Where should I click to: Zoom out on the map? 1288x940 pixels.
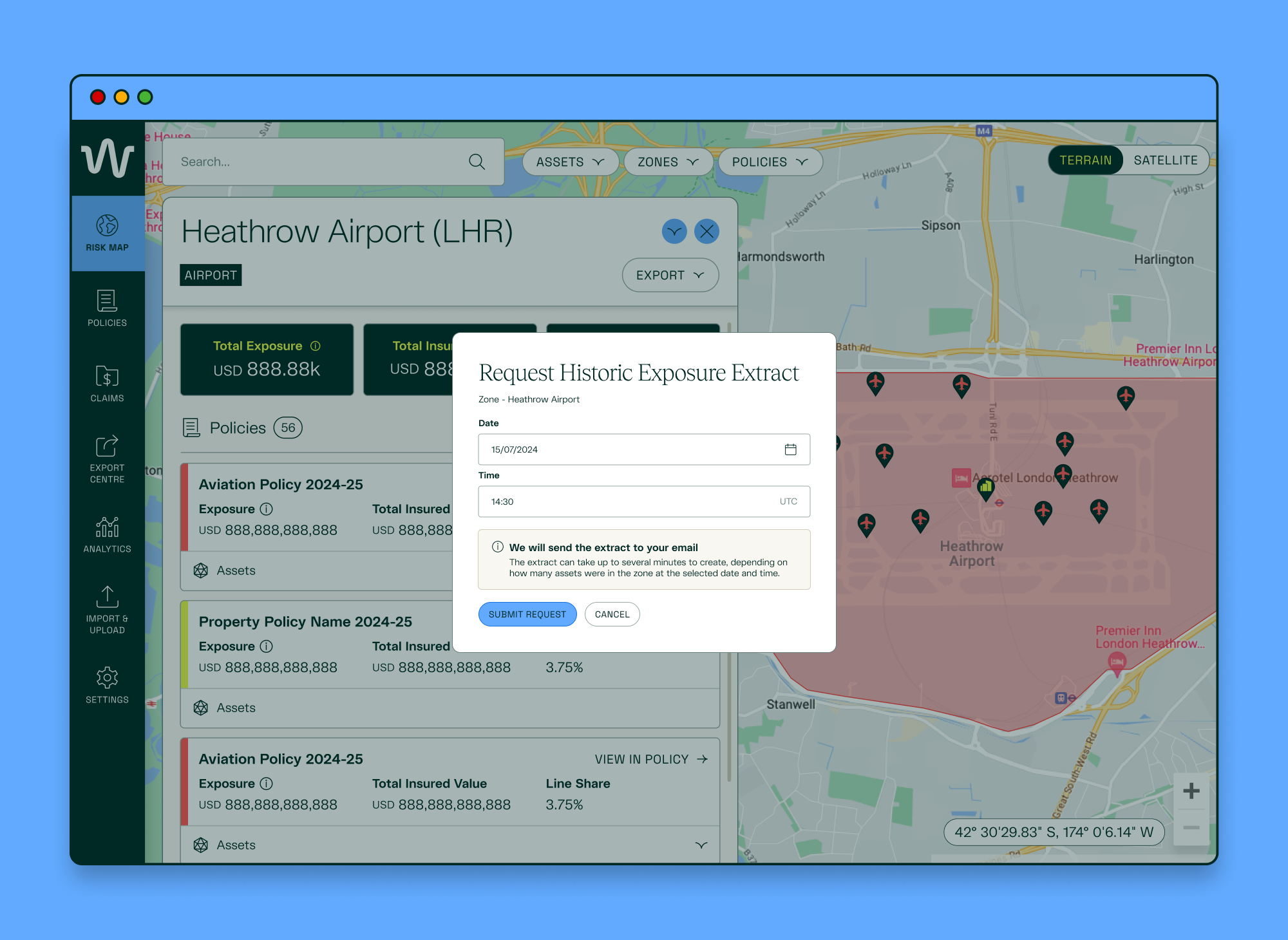tap(1191, 827)
